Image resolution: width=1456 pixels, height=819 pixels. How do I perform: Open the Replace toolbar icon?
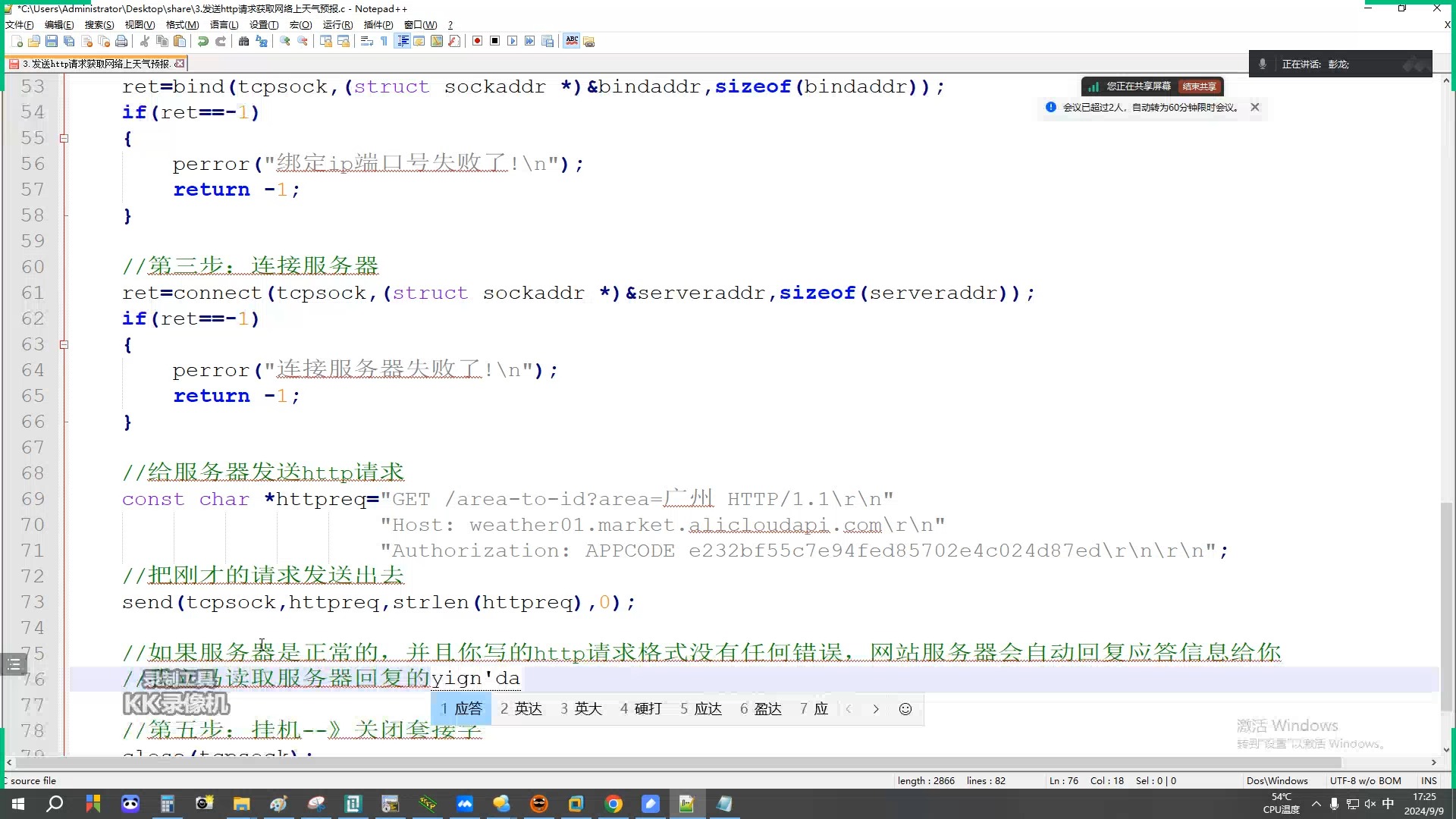[262, 41]
